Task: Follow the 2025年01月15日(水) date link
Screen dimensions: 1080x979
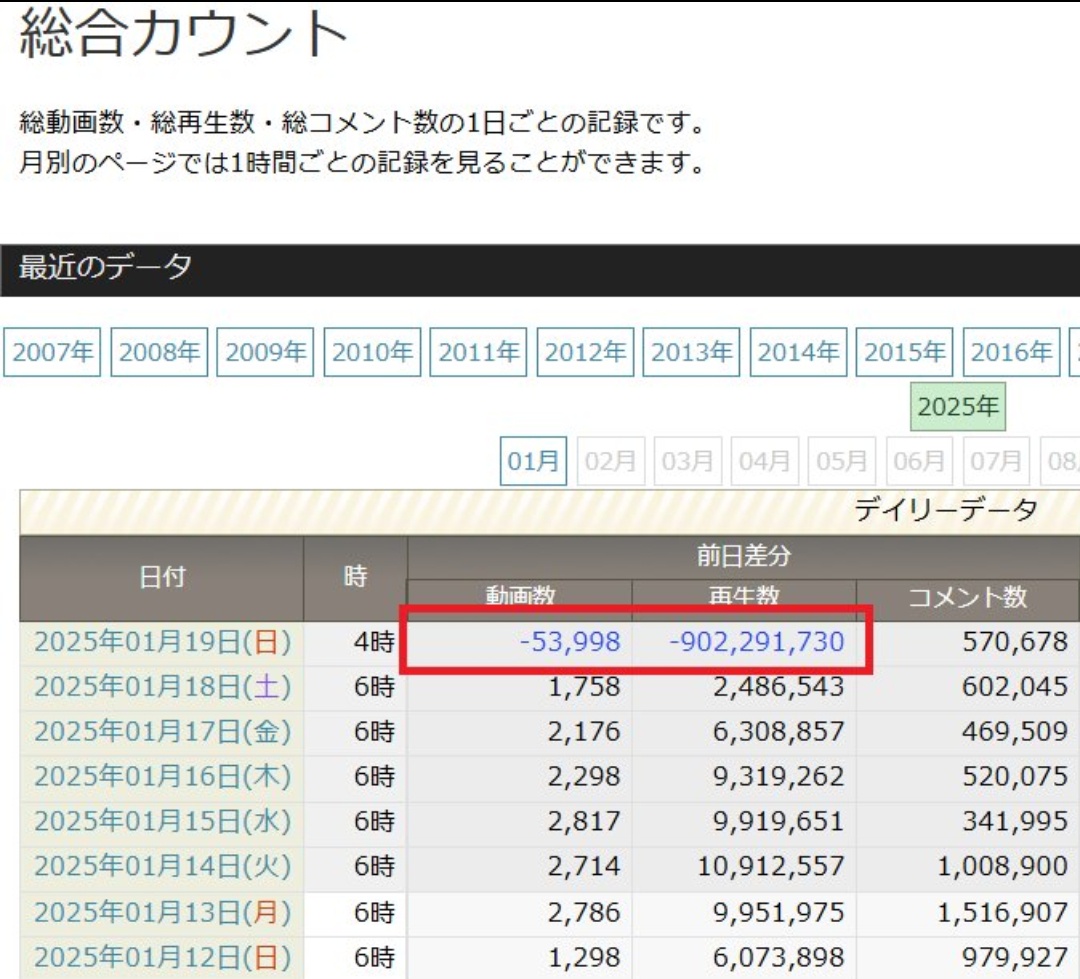Action: pyautogui.click(x=163, y=821)
